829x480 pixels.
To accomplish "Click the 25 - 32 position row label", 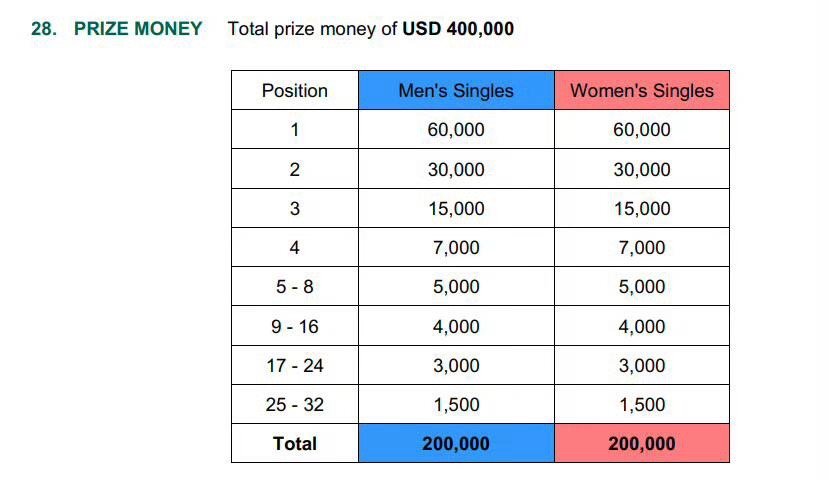I will click(295, 404).
